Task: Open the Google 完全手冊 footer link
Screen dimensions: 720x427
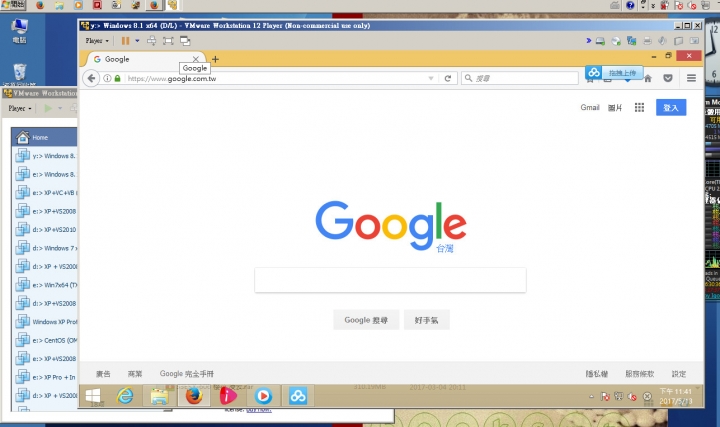Action: [x=186, y=374]
